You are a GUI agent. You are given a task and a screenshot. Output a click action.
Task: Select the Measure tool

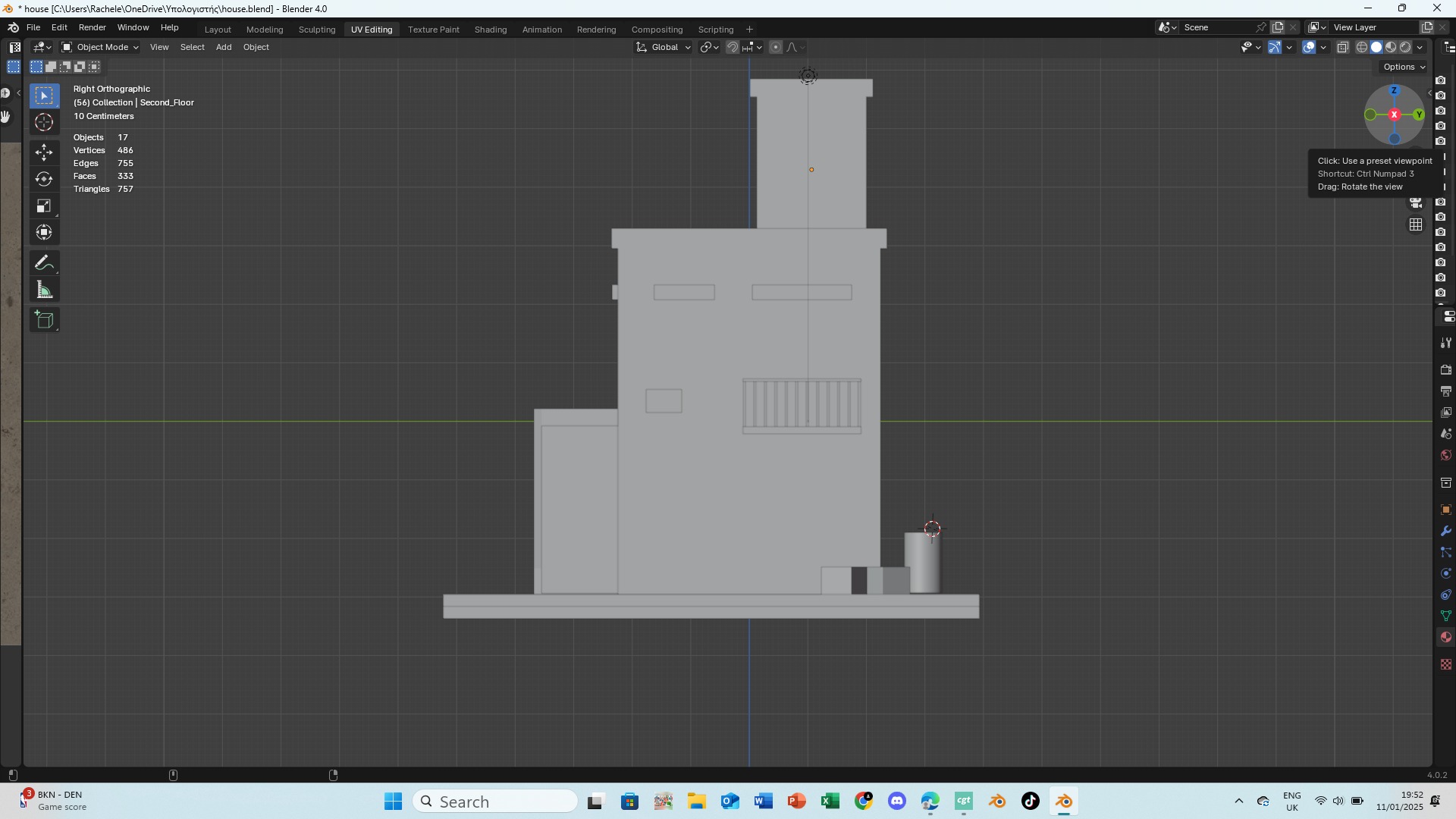(44, 290)
